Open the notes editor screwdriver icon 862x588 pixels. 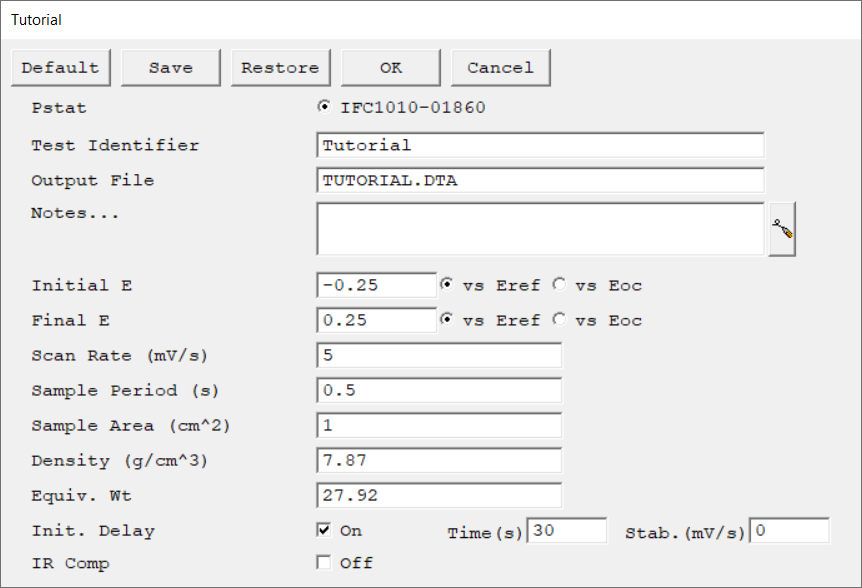click(782, 229)
